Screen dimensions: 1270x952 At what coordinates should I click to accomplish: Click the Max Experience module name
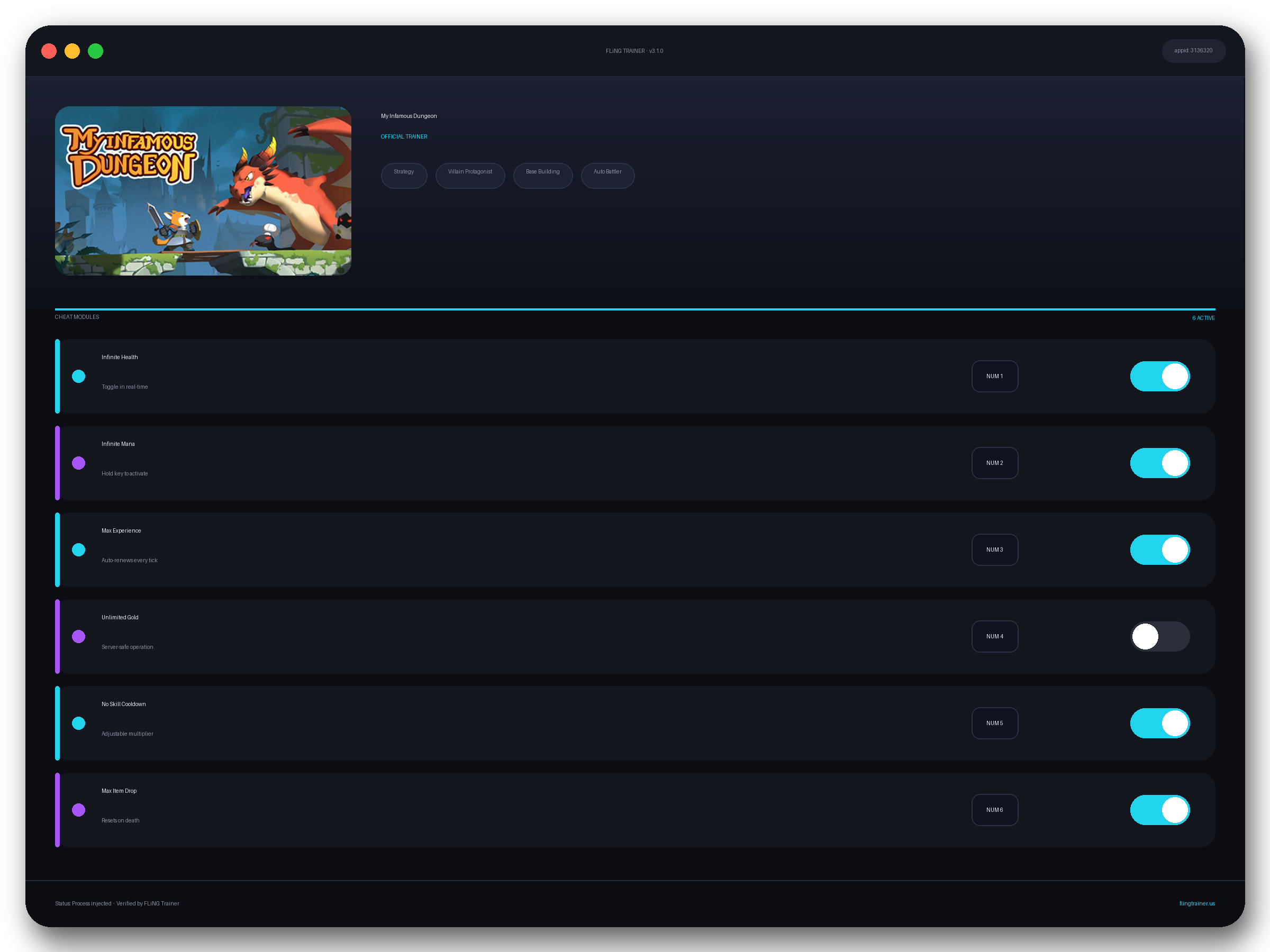pos(121,530)
